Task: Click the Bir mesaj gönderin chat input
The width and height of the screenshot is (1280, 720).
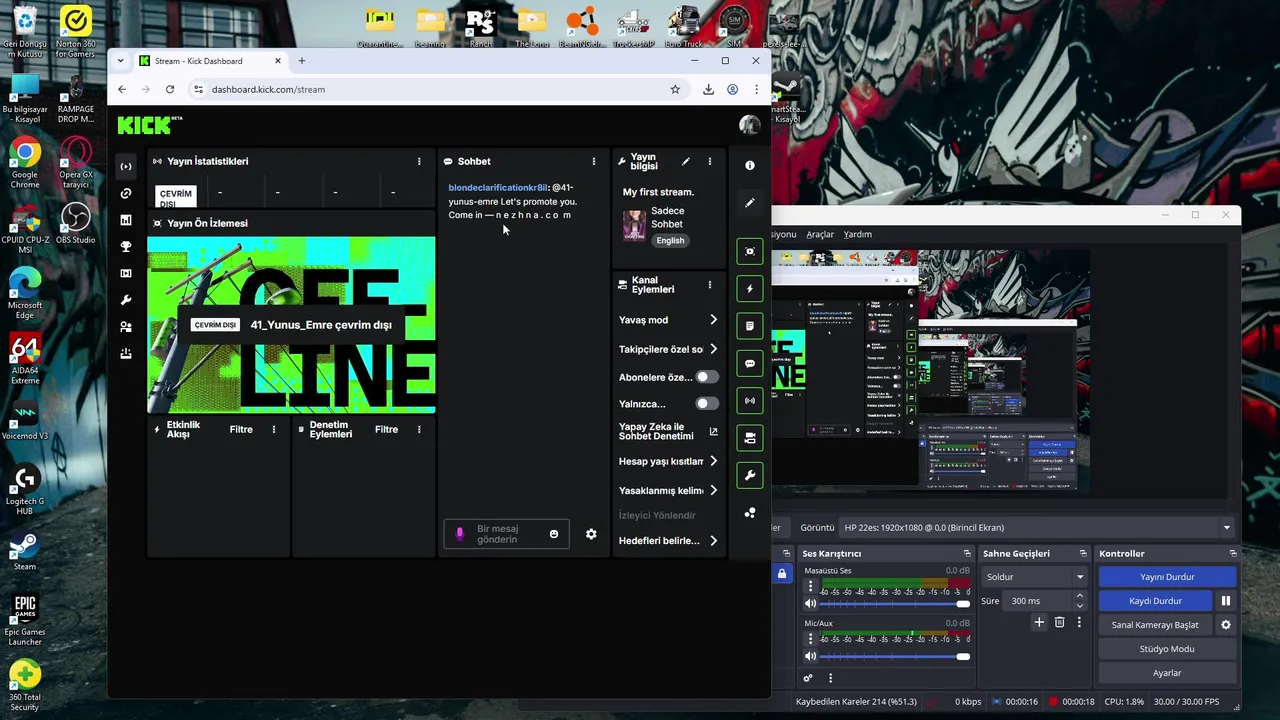Action: [x=507, y=534]
